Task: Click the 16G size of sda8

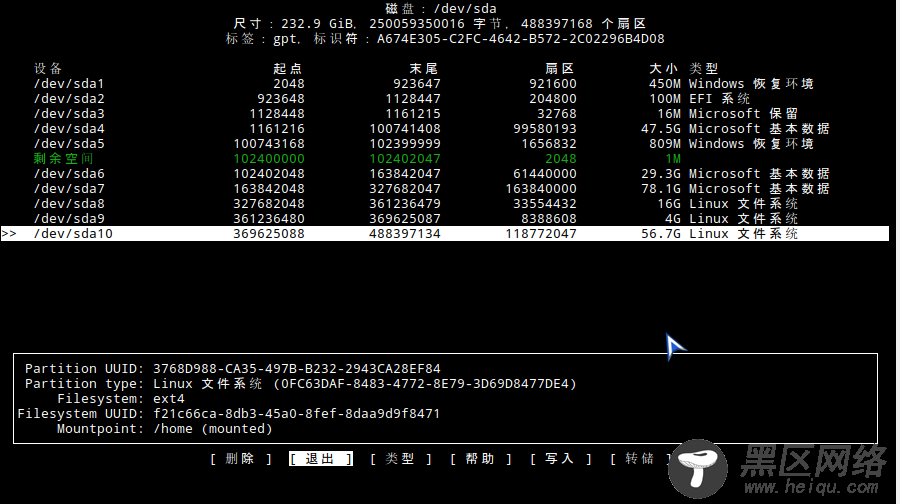Action: pos(669,203)
